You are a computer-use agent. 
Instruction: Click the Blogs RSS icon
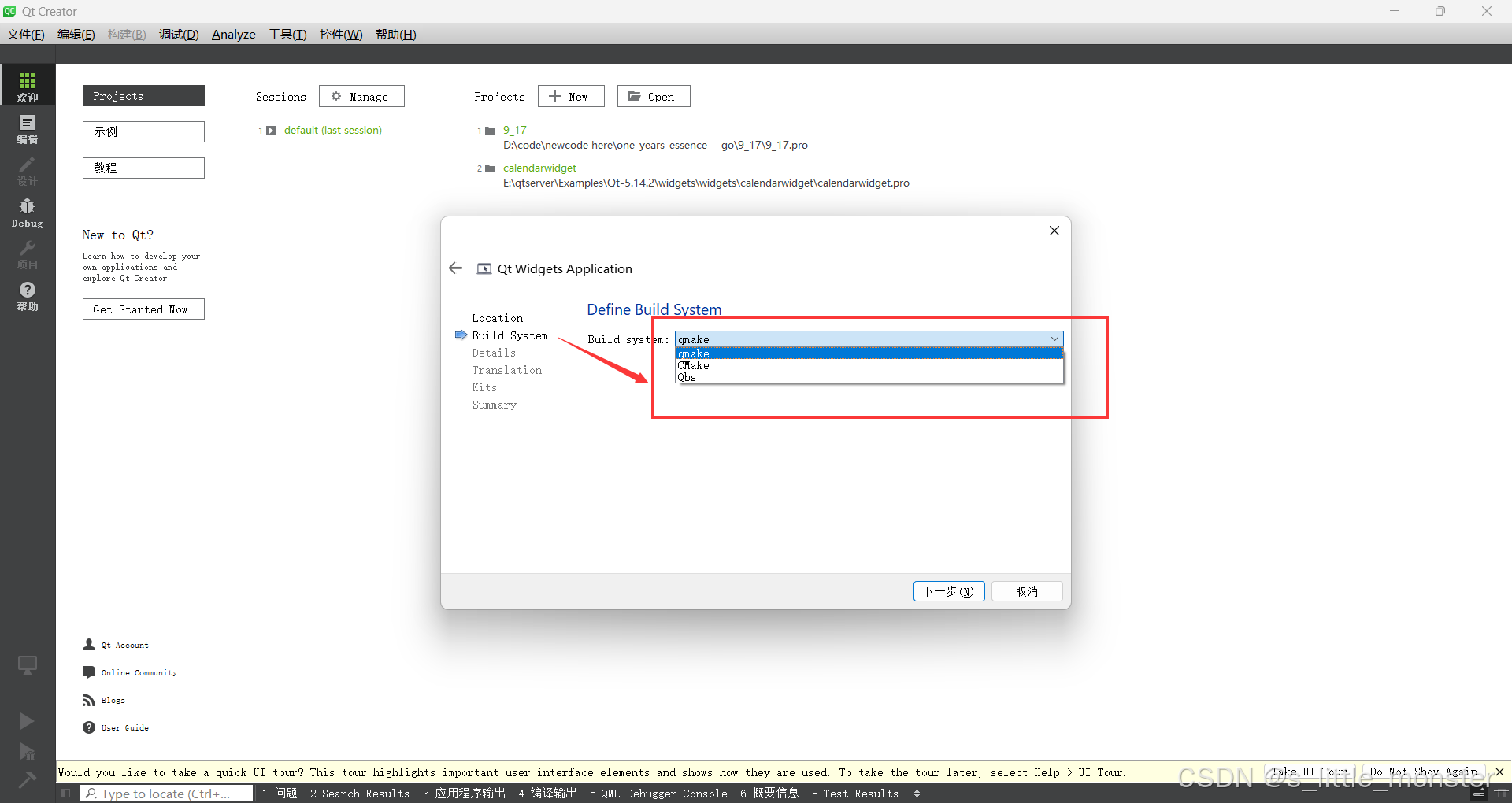[89, 700]
